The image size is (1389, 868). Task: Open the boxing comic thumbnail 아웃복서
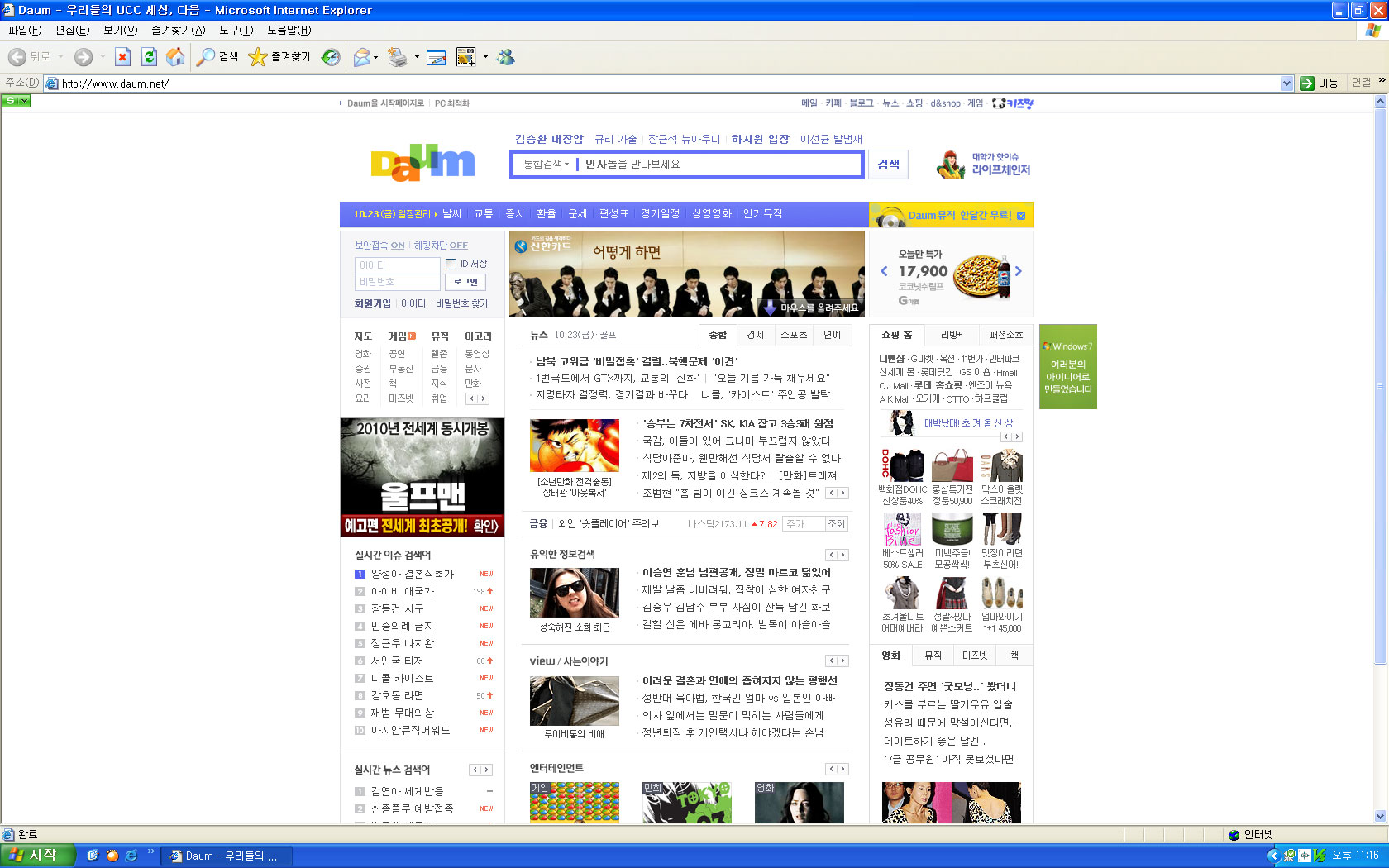click(575, 446)
